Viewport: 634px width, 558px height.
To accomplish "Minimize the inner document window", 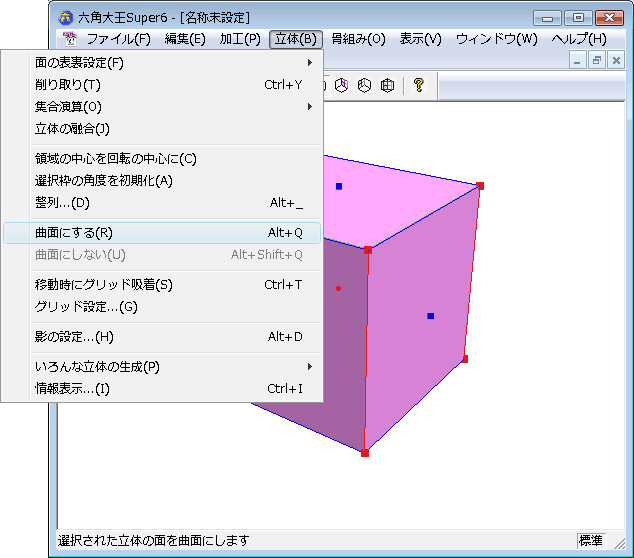I will 577,61.
